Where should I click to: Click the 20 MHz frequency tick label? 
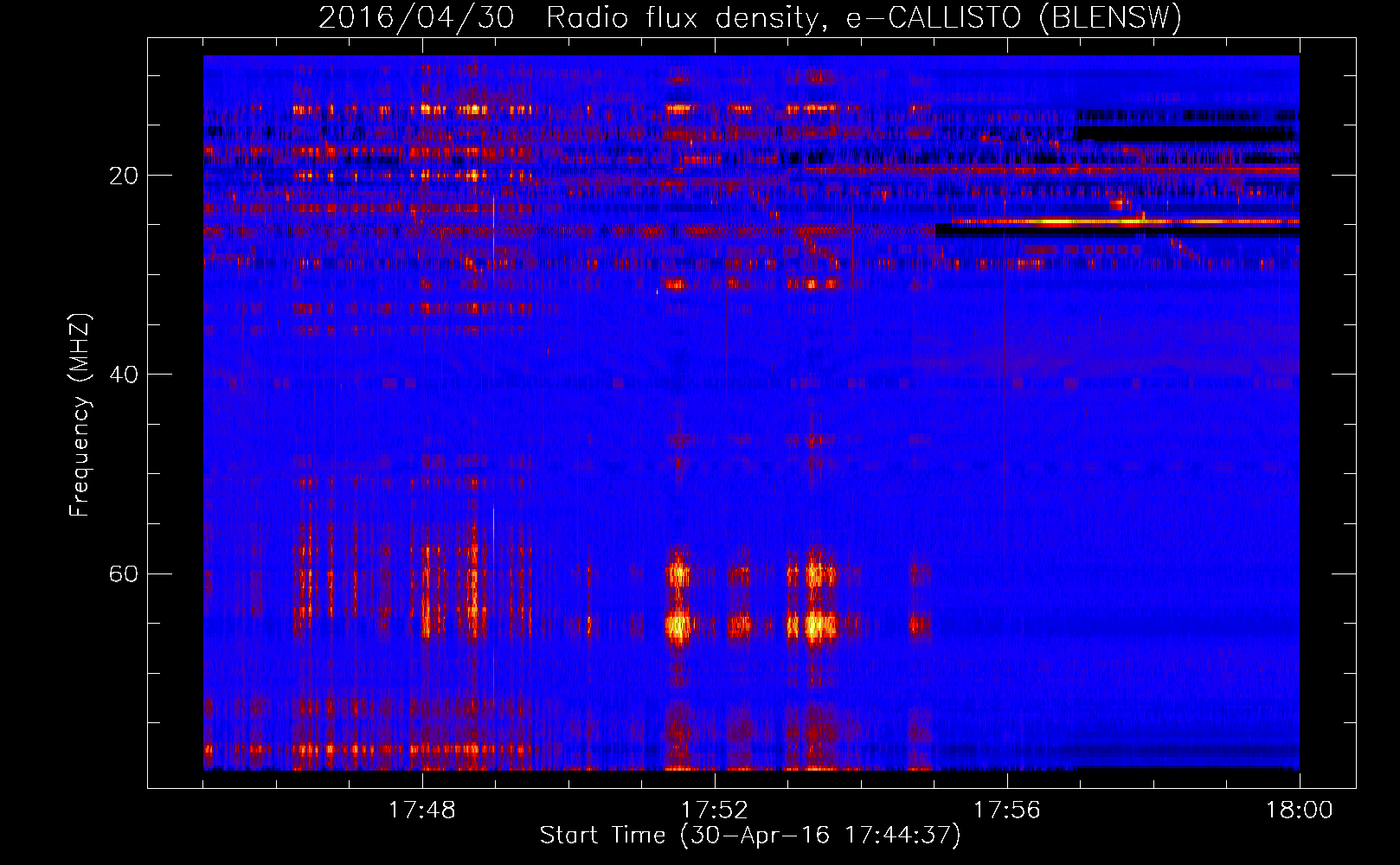124,176
